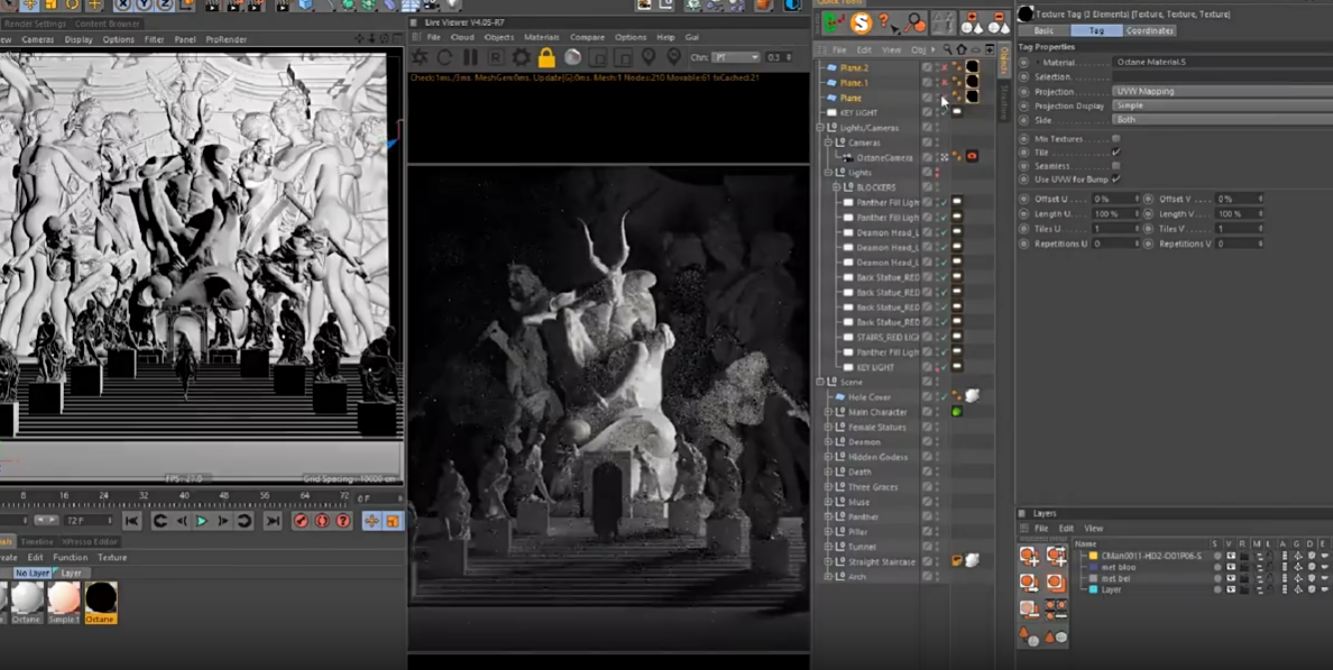Switch to the Coordinates tab
This screenshot has width=1333, height=670.
click(1150, 31)
